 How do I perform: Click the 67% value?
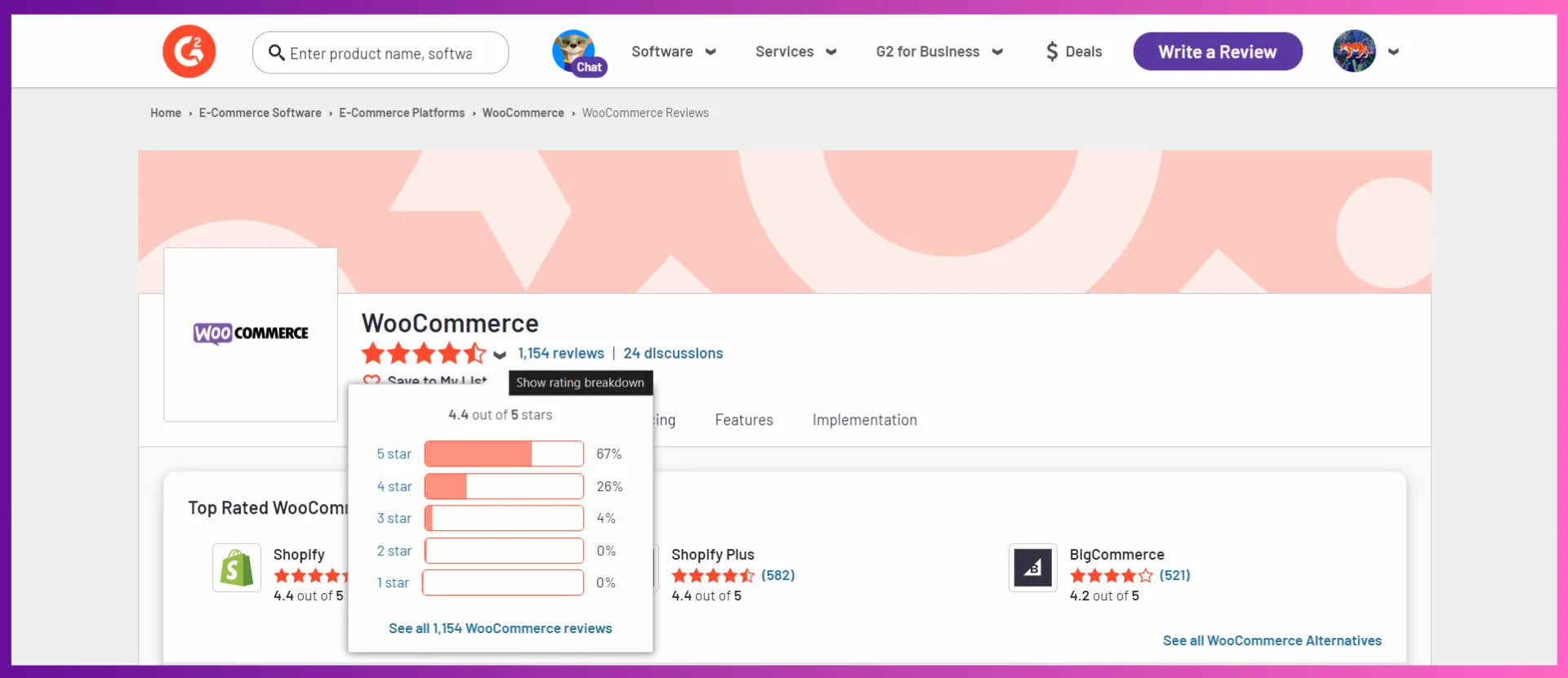[609, 454]
